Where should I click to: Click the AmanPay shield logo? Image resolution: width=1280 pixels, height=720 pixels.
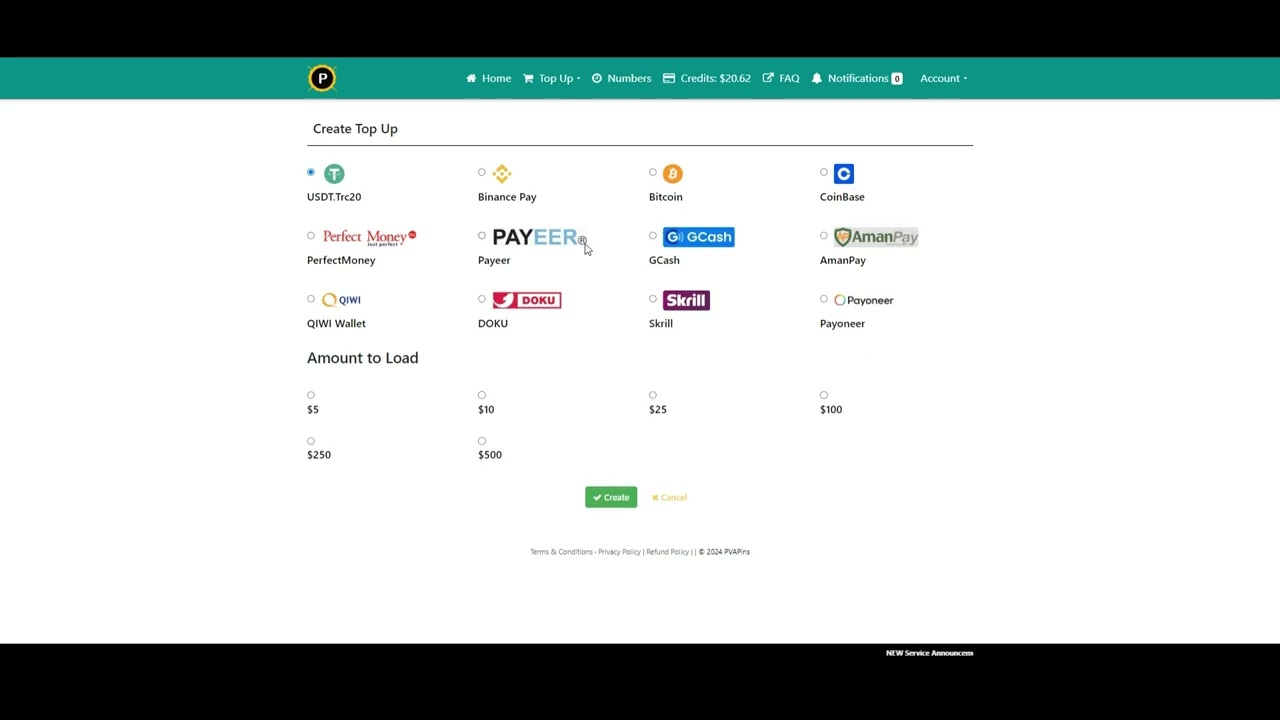click(x=876, y=237)
